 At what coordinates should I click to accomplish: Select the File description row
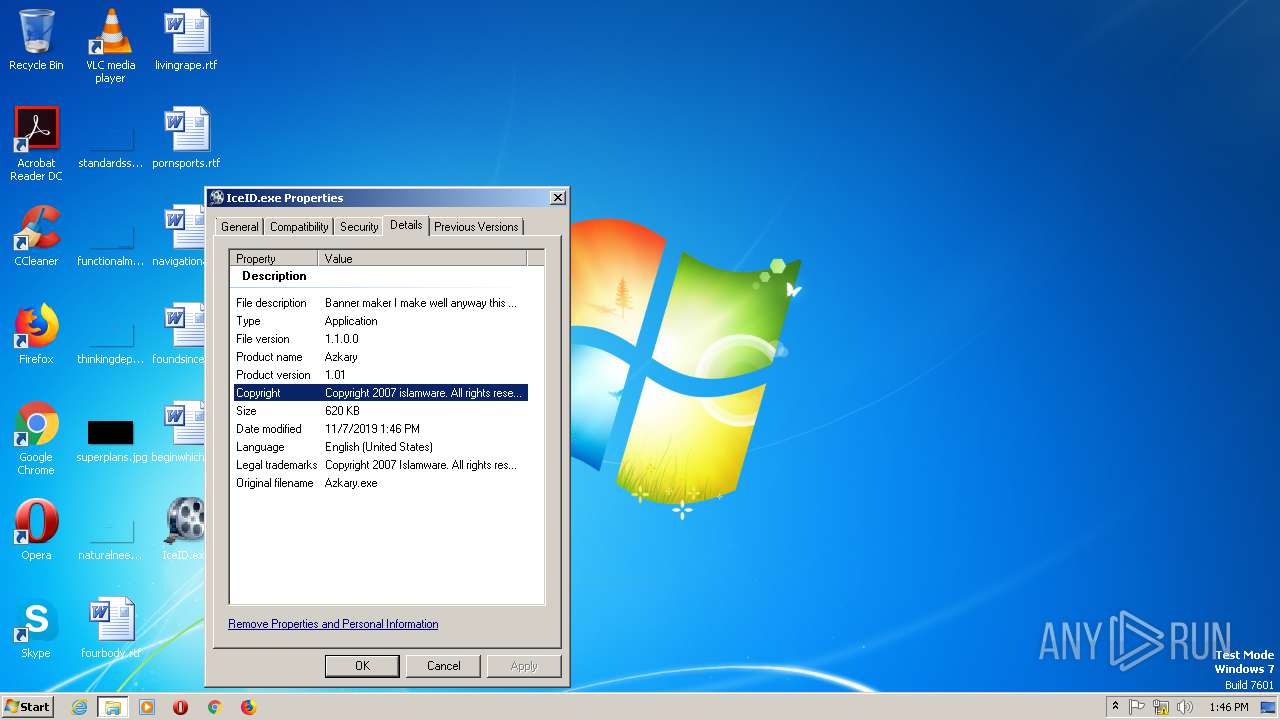[381, 303]
